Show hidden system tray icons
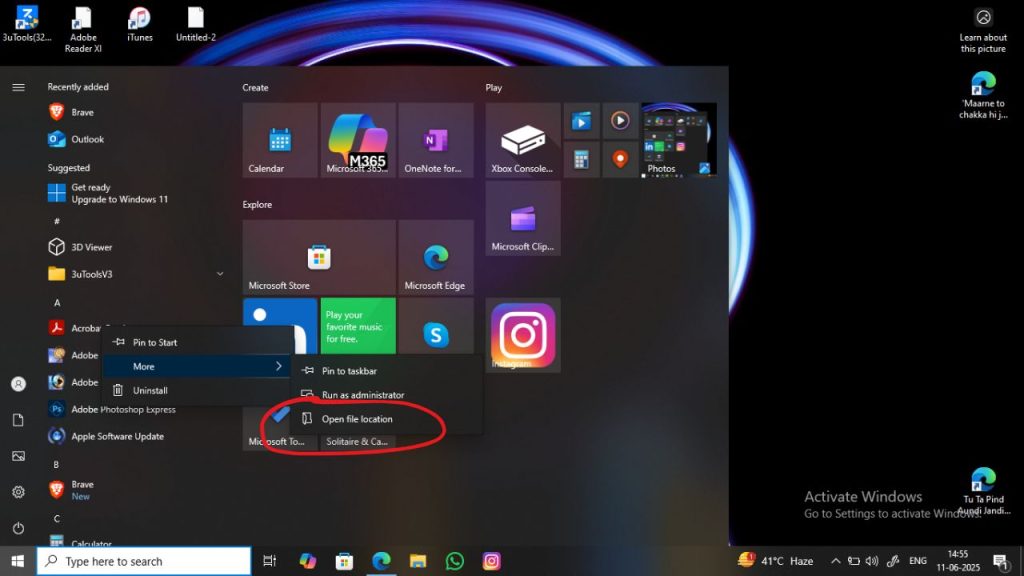The width and height of the screenshot is (1024, 576). click(835, 561)
